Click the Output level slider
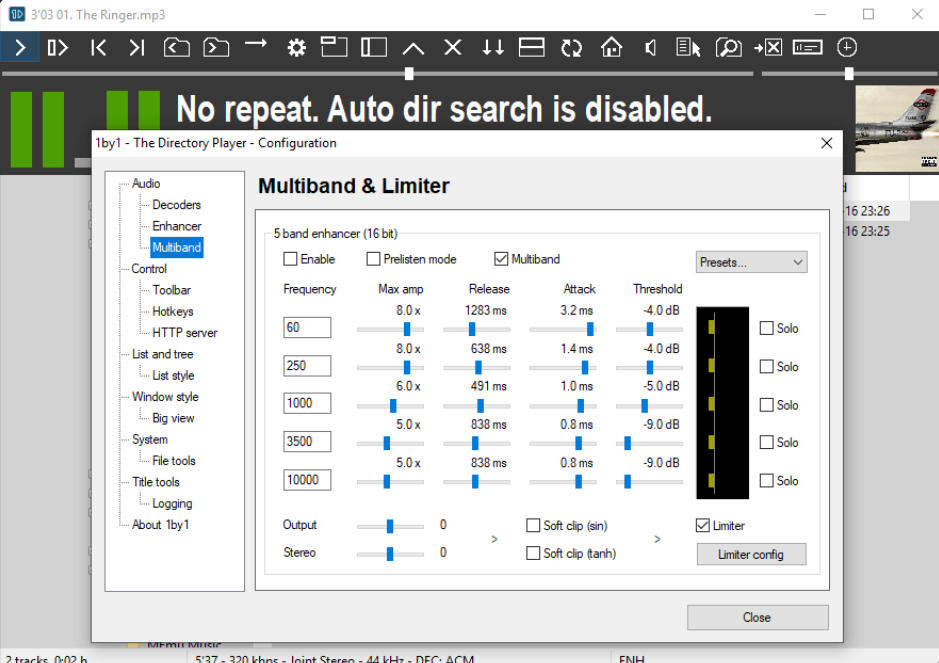Screen dimensions: 939x663 pos(390,526)
